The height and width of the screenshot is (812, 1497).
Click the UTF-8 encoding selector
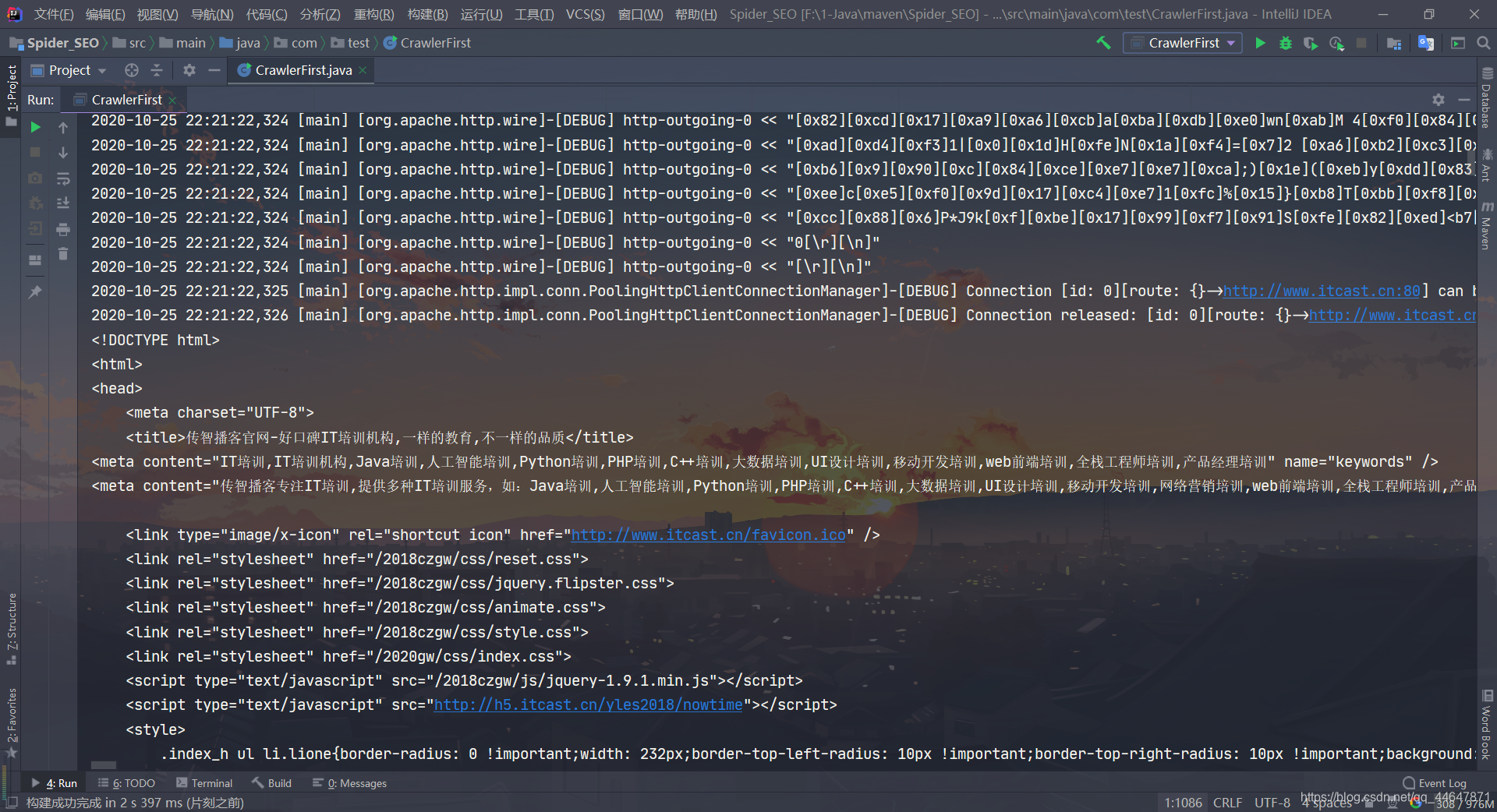coord(1272,803)
